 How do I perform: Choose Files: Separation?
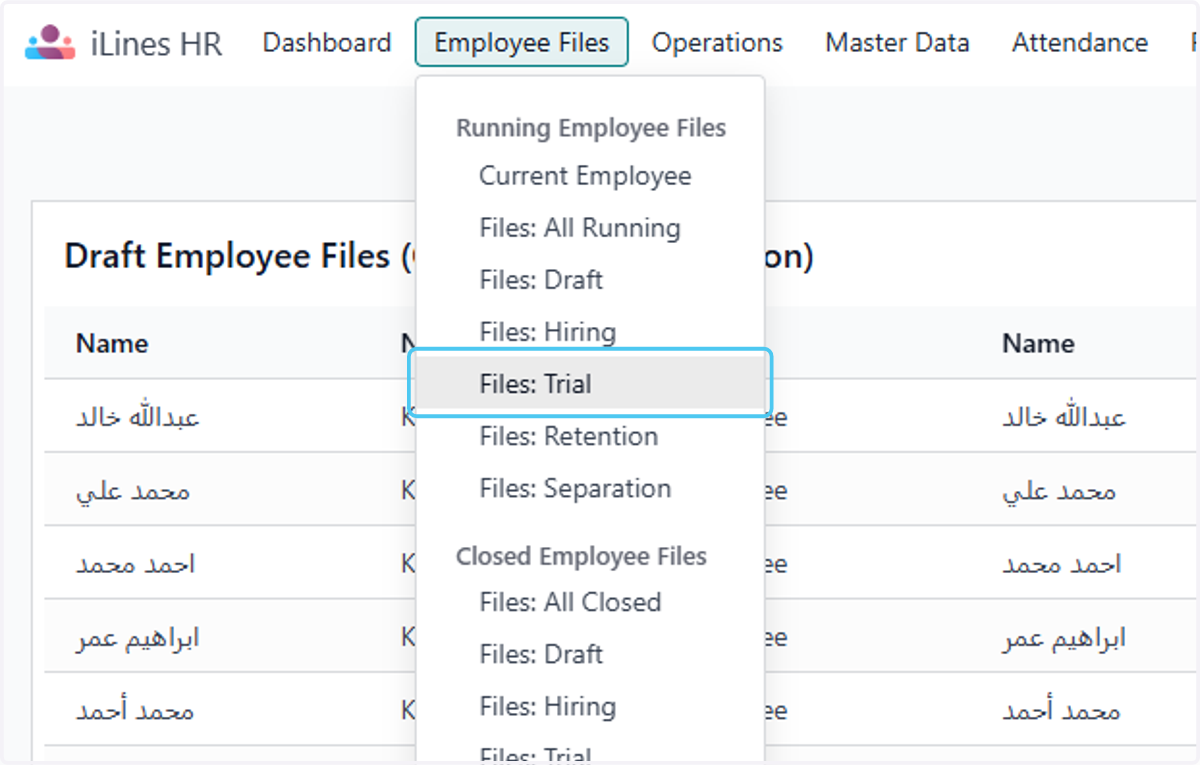click(x=575, y=488)
